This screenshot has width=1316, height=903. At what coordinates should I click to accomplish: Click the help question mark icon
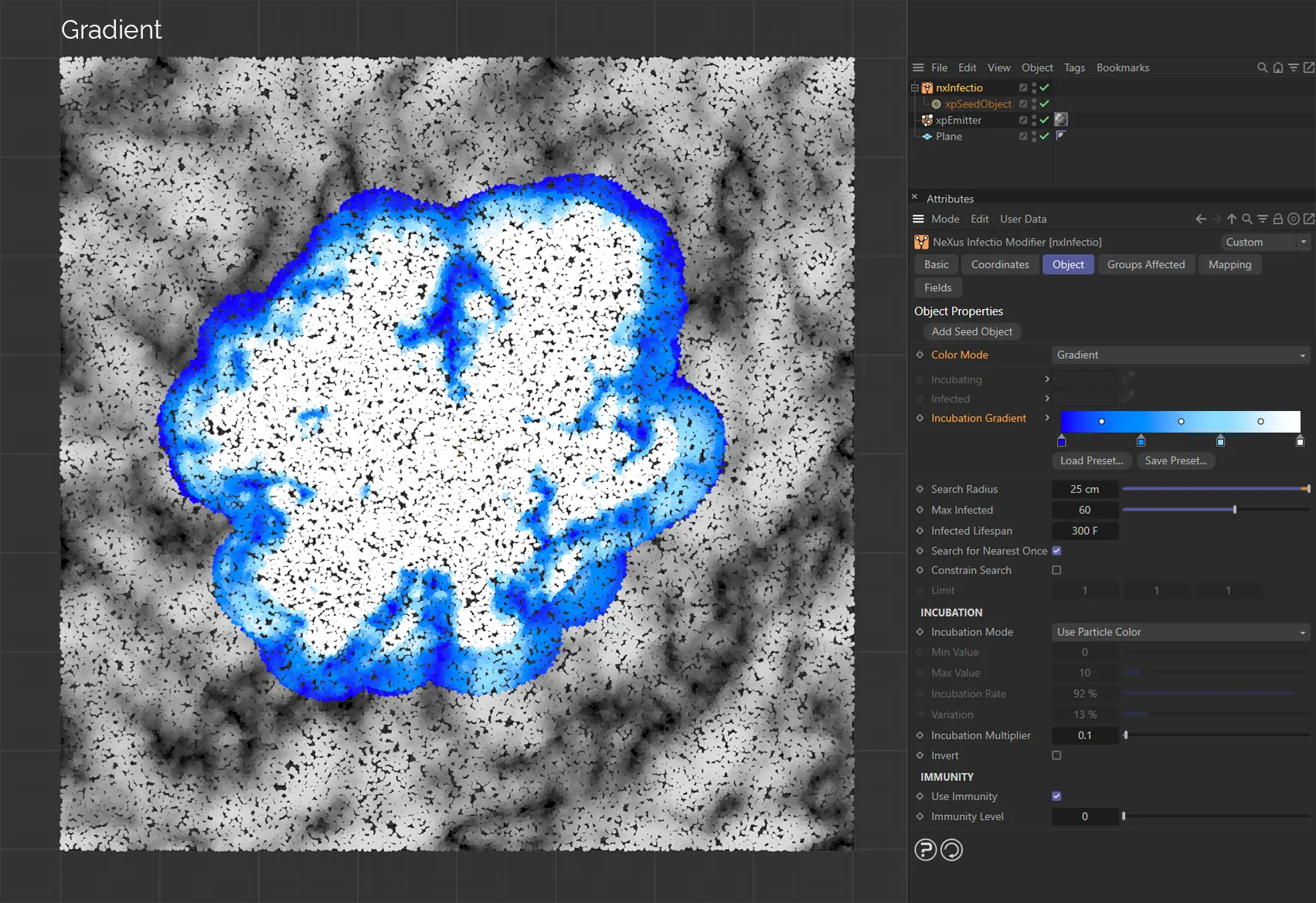click(x=925, y=850)
